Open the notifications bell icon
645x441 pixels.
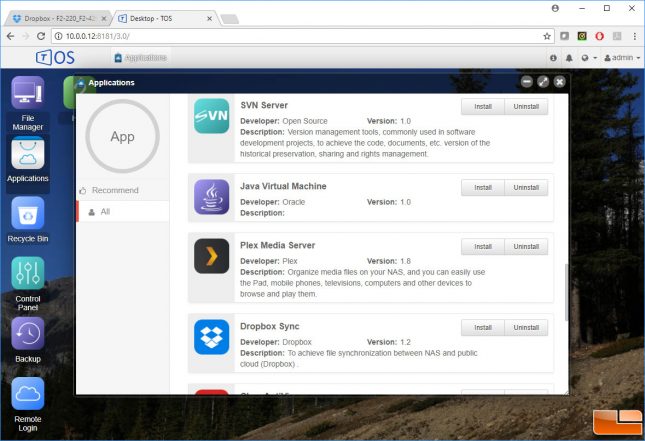coord(569,58)
